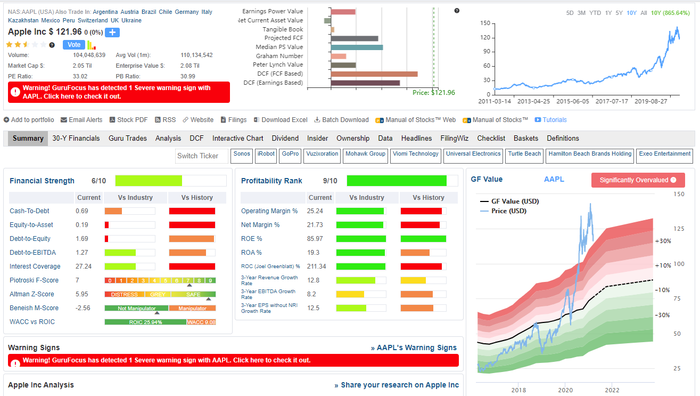Switch ticker to Universal Electronics

[x=473, y=155]
